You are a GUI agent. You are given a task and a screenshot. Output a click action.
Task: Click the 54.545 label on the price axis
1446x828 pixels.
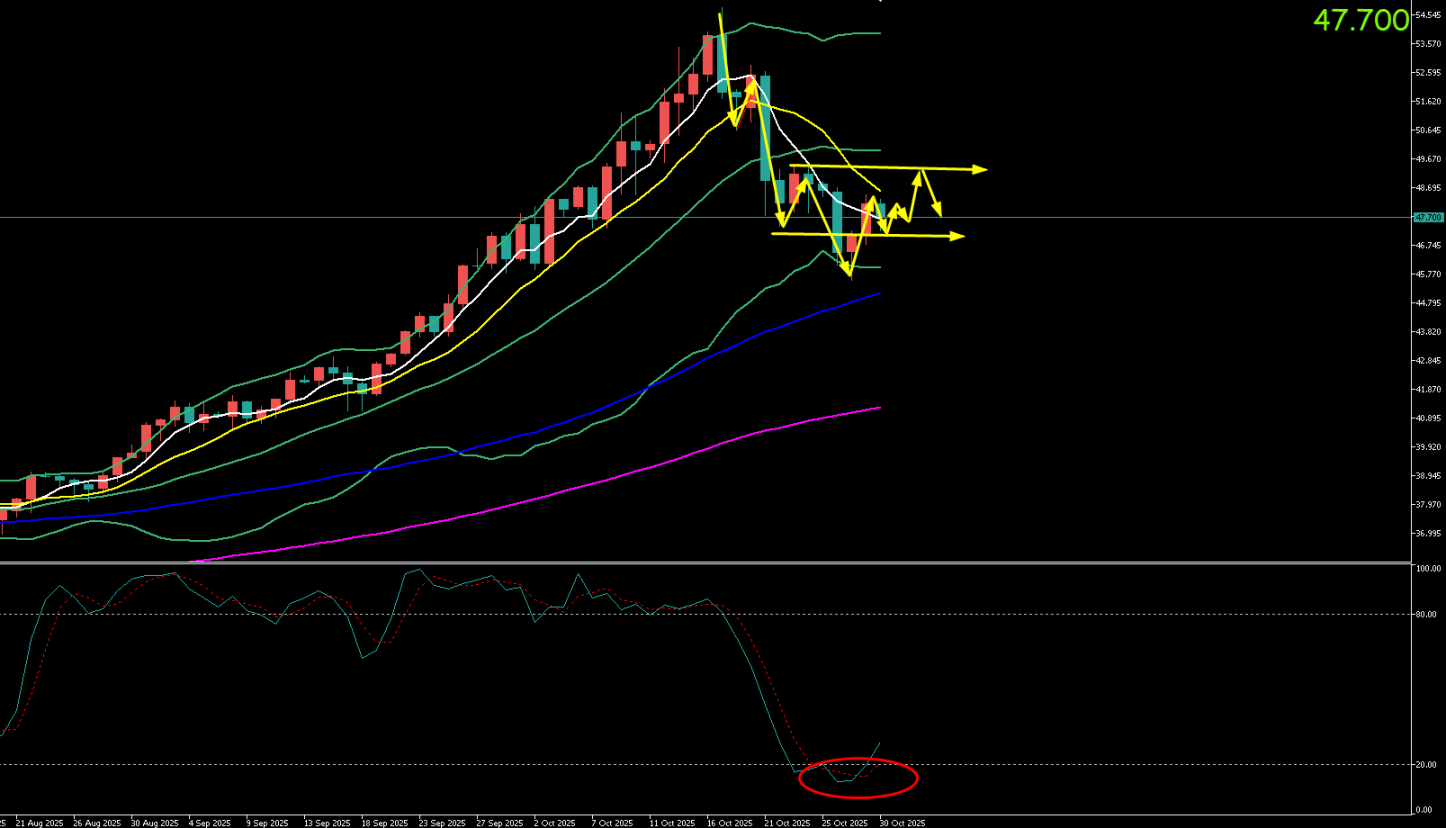click(x=1427, y=15)
